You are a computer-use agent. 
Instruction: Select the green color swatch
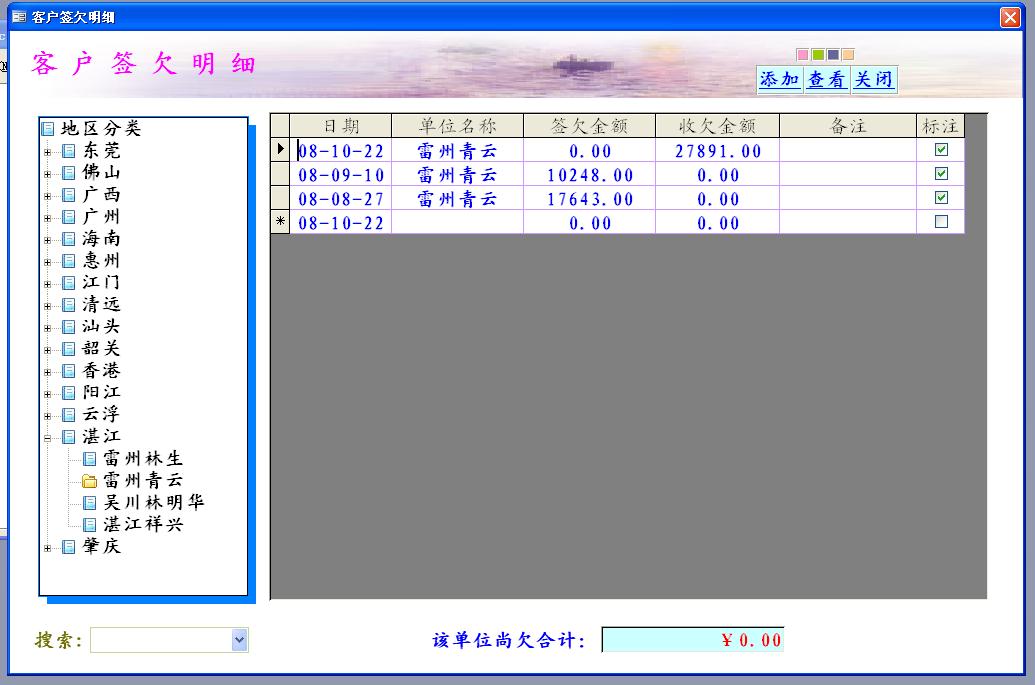click(x=818, y=55)
